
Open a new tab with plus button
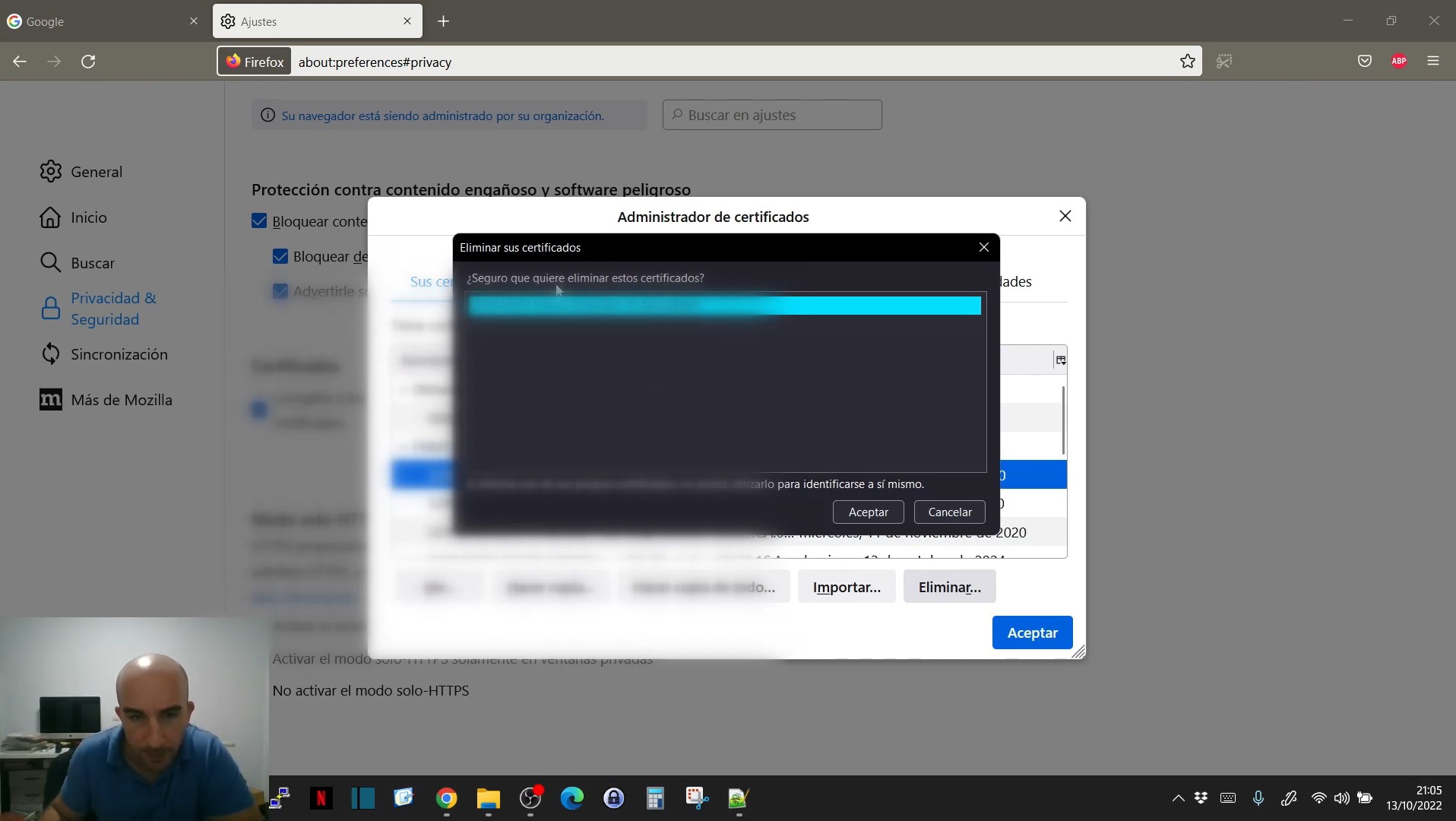(444, 21)
